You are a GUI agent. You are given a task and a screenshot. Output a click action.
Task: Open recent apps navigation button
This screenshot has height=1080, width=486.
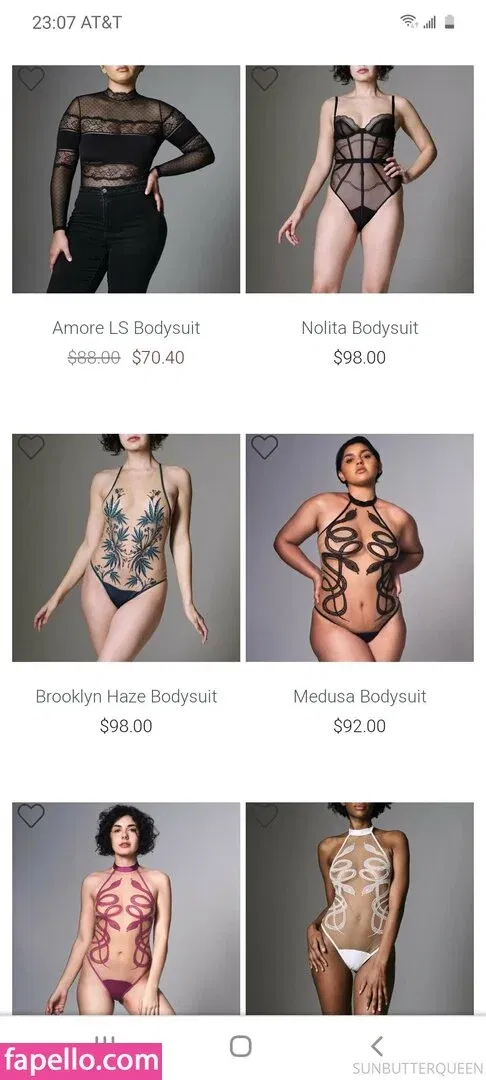105,1039
